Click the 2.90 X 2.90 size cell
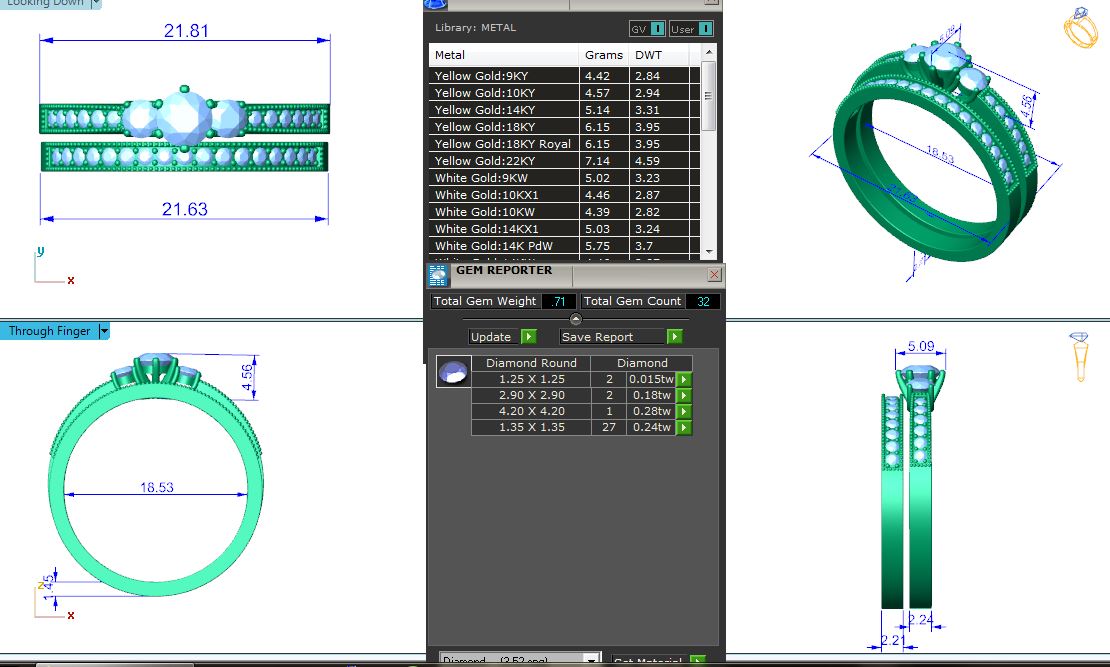The width and height of the screenshot is (1110, 667). tap(532, 395)
